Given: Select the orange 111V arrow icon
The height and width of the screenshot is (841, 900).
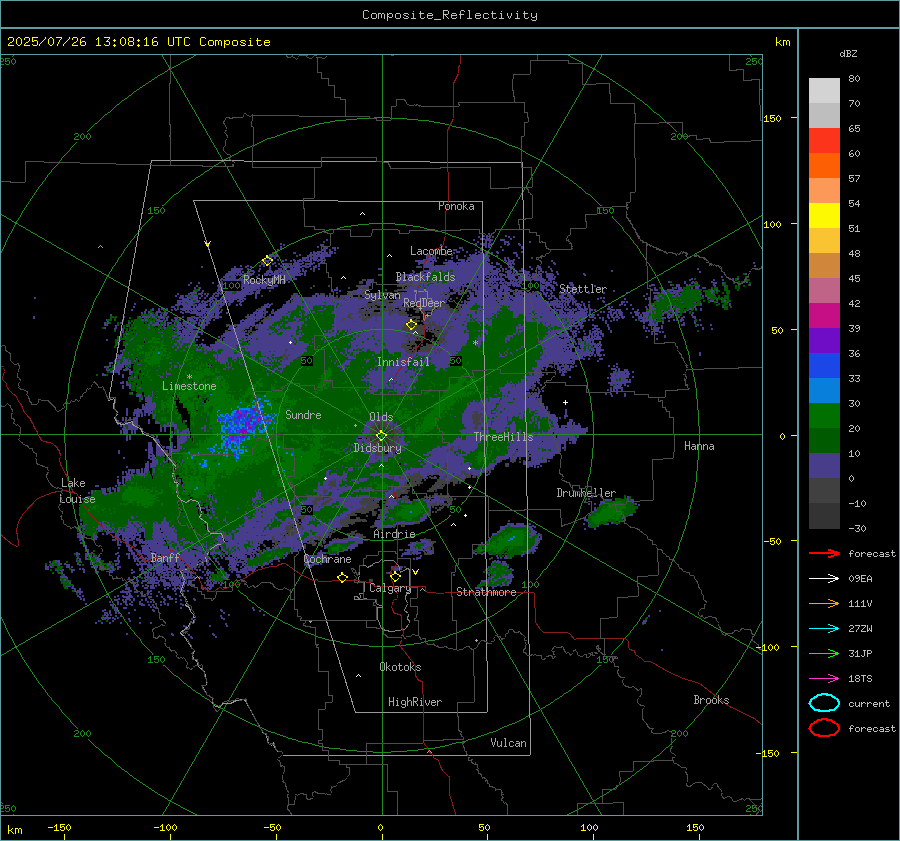Looking at the screenshot, I should [x=824, y=603].
